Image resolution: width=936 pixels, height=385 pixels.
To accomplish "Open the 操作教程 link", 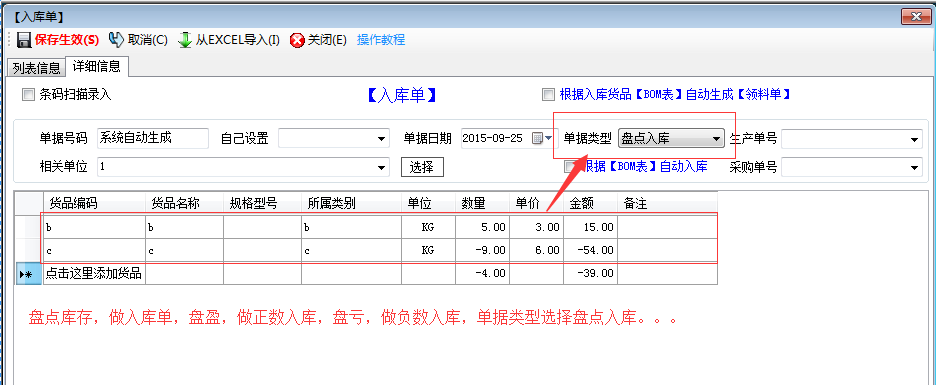I will [x=381, y=40].
